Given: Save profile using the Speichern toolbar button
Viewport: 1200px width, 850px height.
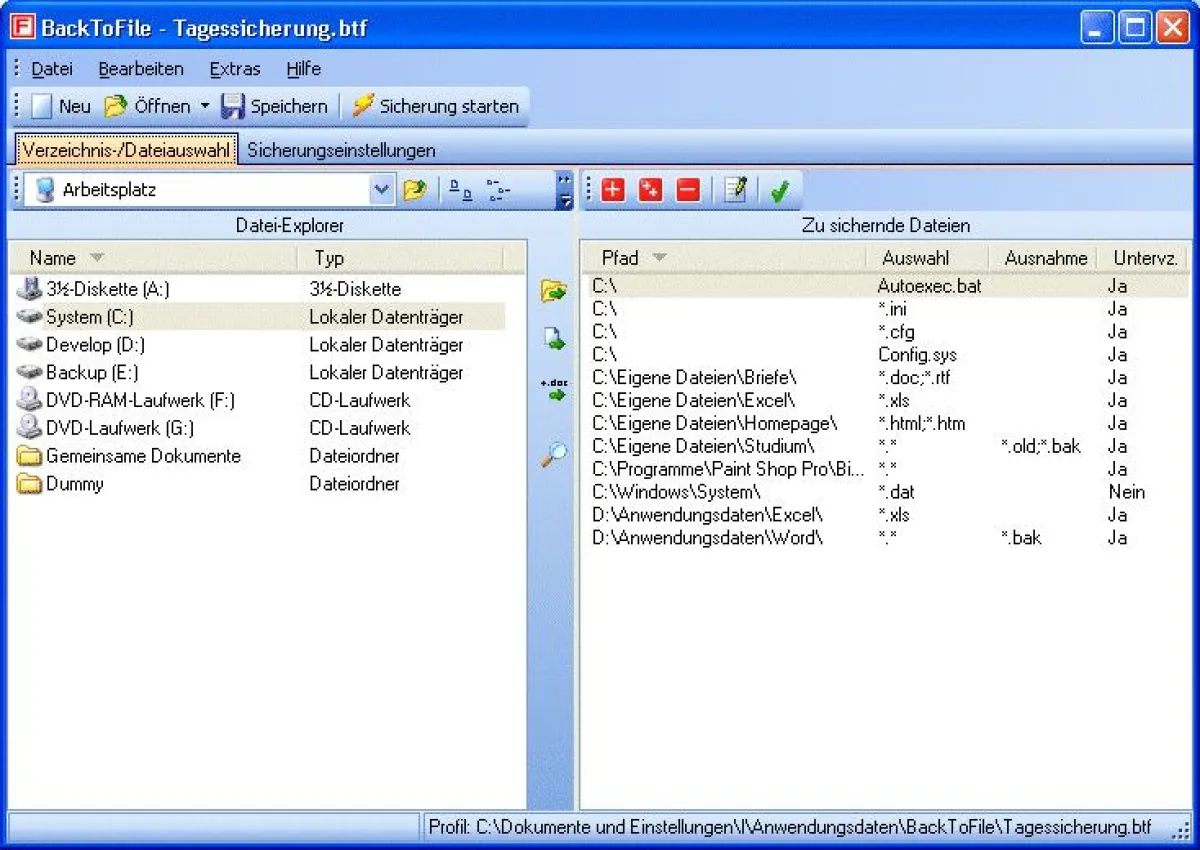Looking at the screenshot, I should (275, 106).
